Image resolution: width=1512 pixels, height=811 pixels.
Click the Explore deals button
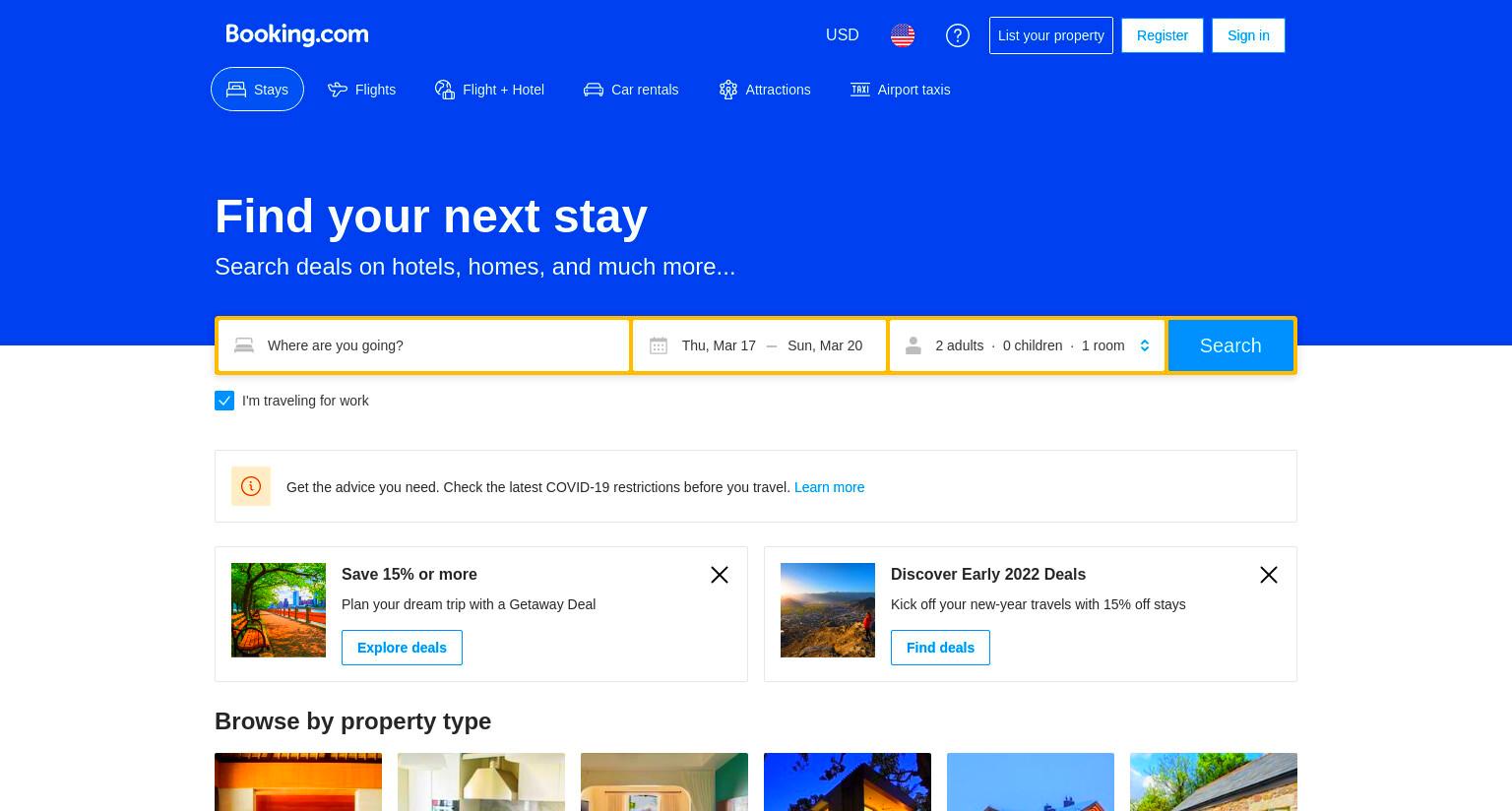pos(402,648)
